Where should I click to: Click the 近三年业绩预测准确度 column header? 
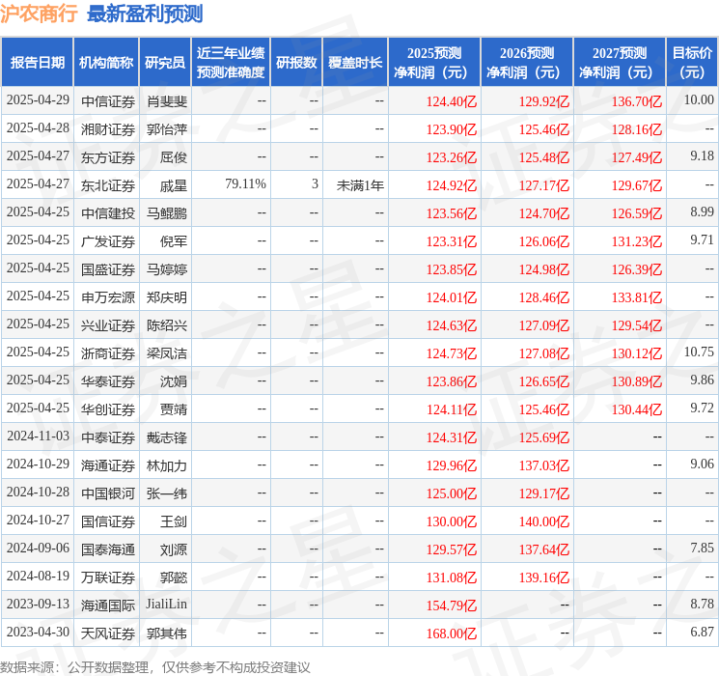point(231,62)
